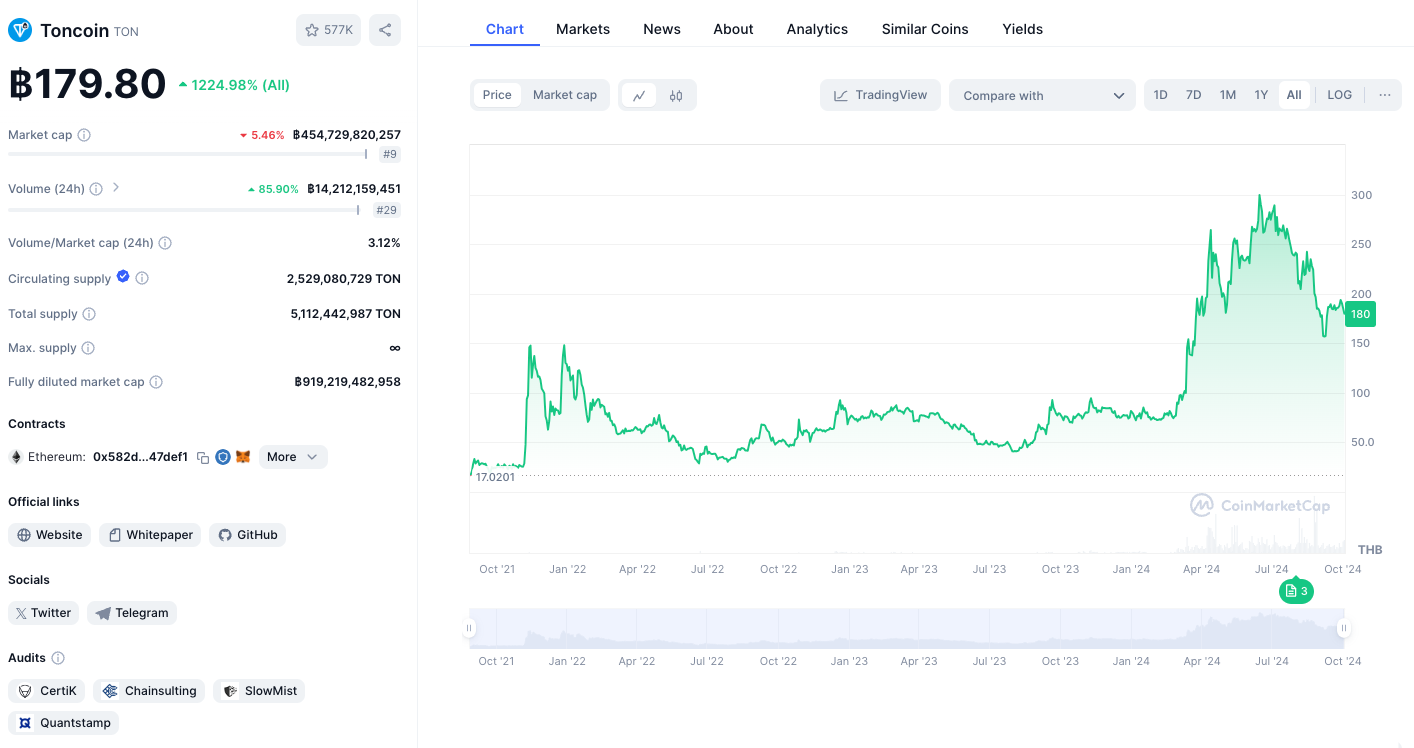Set chart range to All
Image resolution: width=1414 pixels, height=748 pixels.
pyautogui.click(x=1294, y=95)
